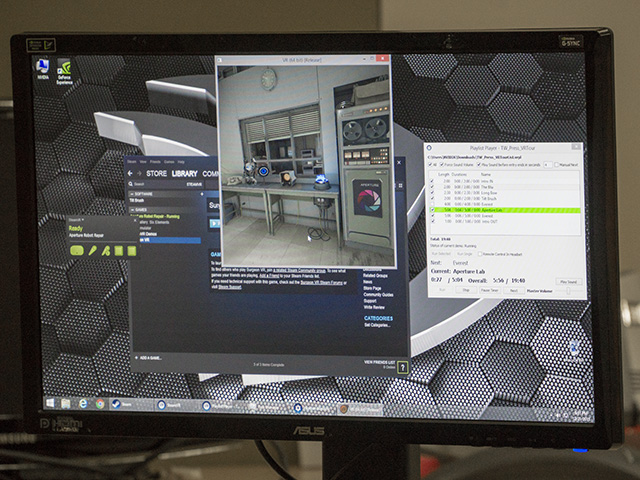Click ADD A GAME in Steam

tap(149, 358)
